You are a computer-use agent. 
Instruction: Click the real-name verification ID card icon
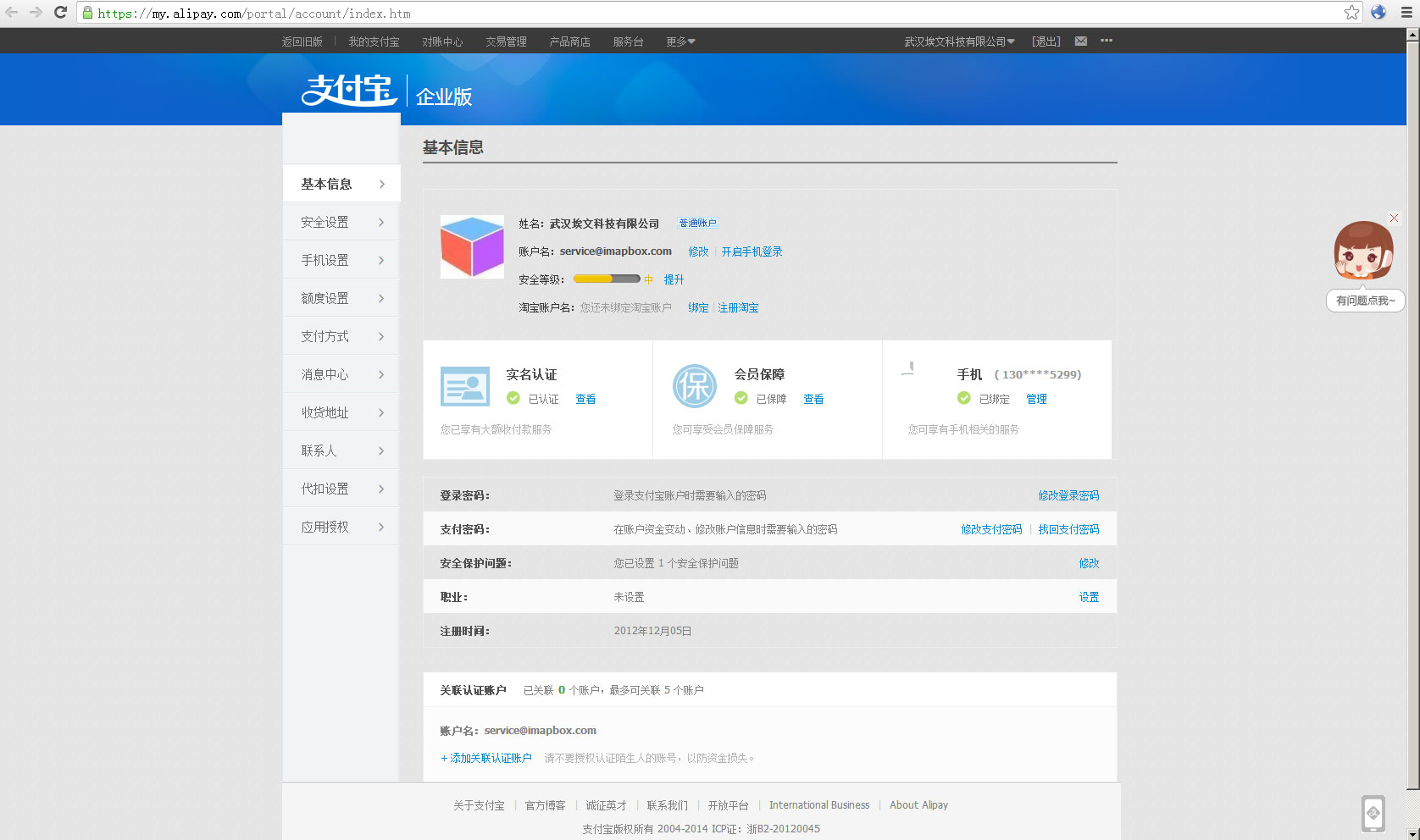(465, 387)
